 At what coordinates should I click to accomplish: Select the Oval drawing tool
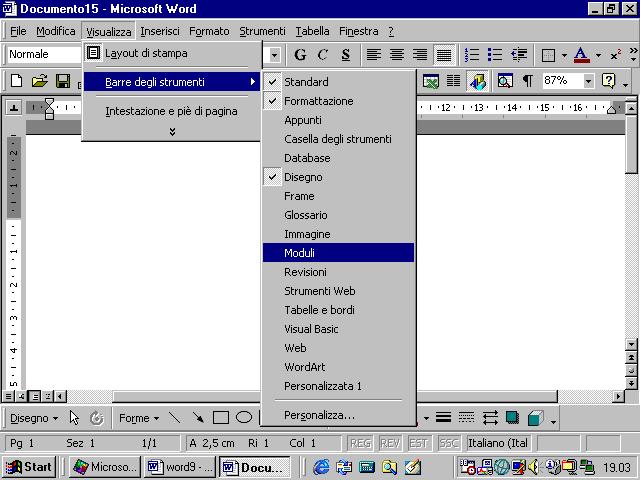pyautogui.click(x=244, y=418)
